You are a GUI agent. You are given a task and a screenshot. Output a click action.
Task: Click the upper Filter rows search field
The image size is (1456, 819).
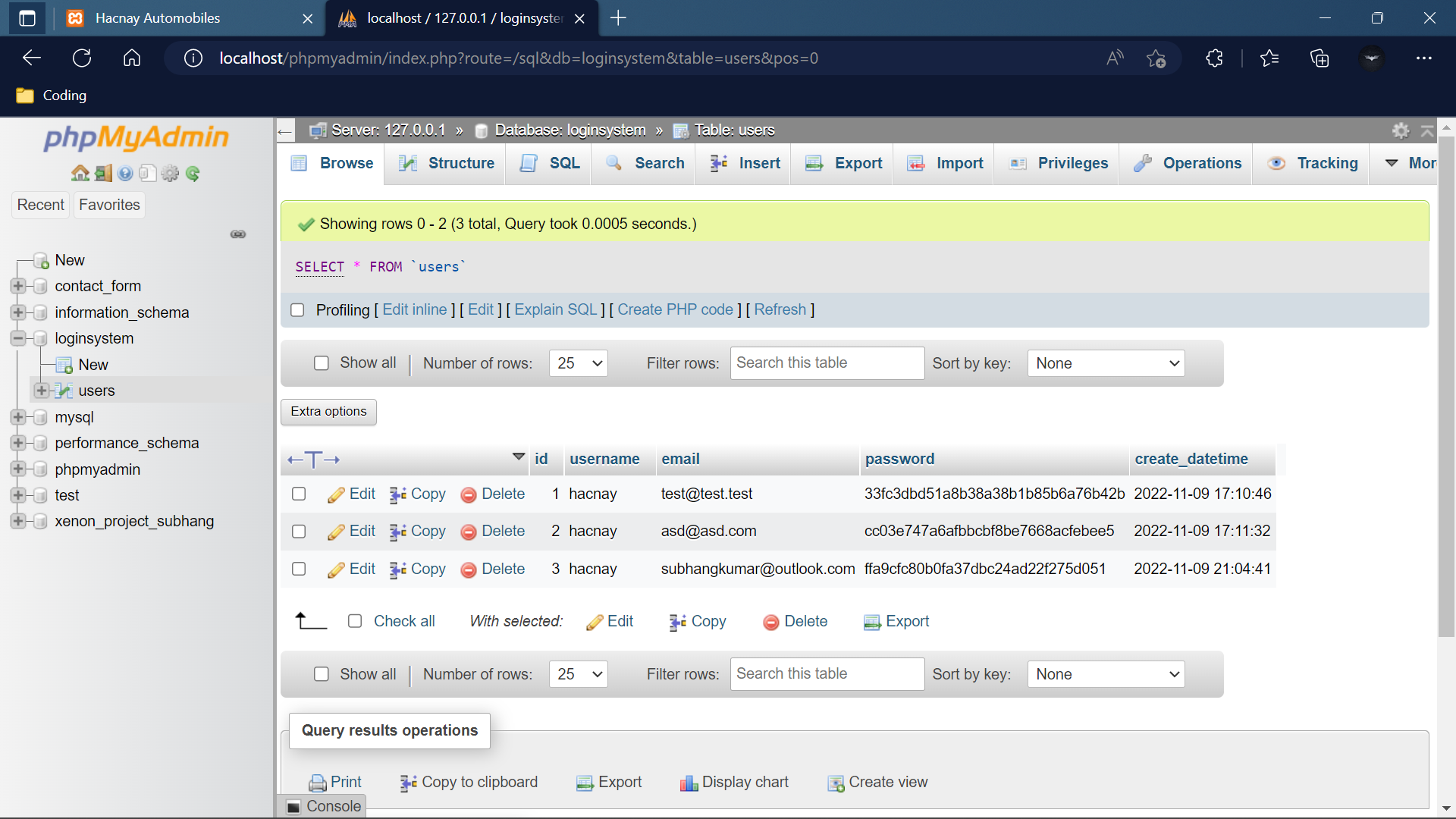coord(827,363)
